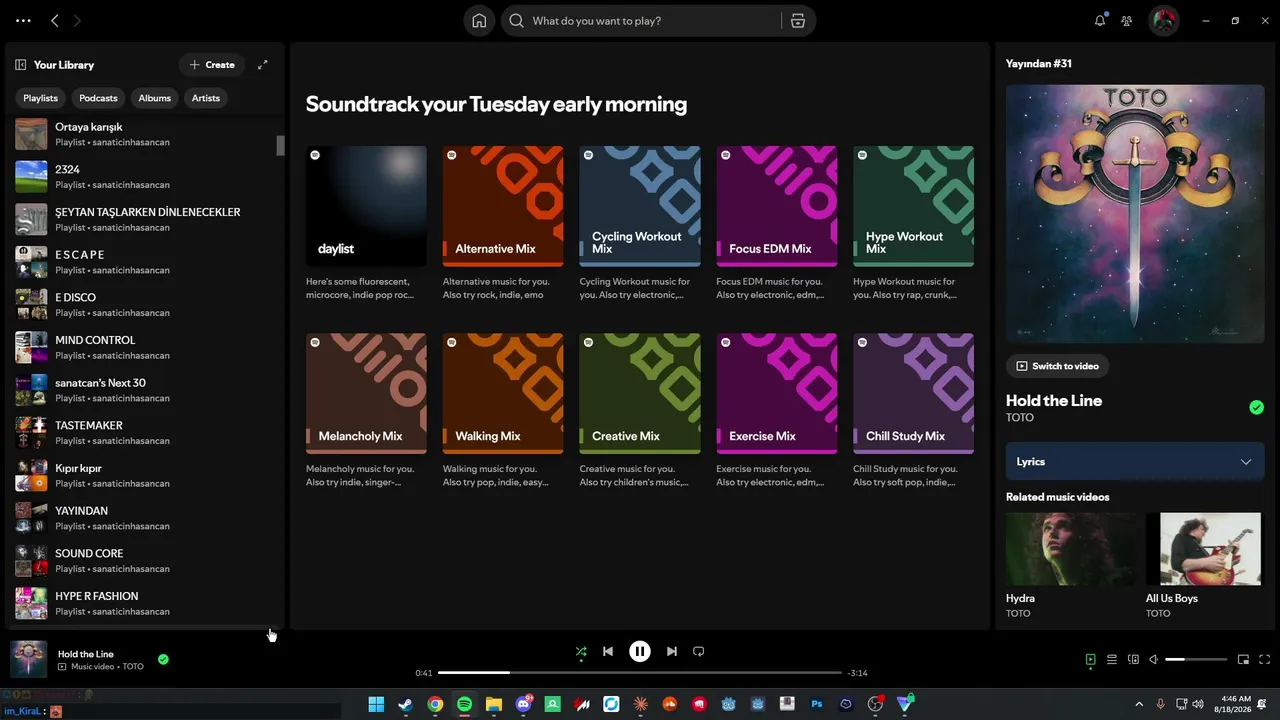Filter library by Albums
The width and height of the screenshot is (1280, 720).
[155, 98]
